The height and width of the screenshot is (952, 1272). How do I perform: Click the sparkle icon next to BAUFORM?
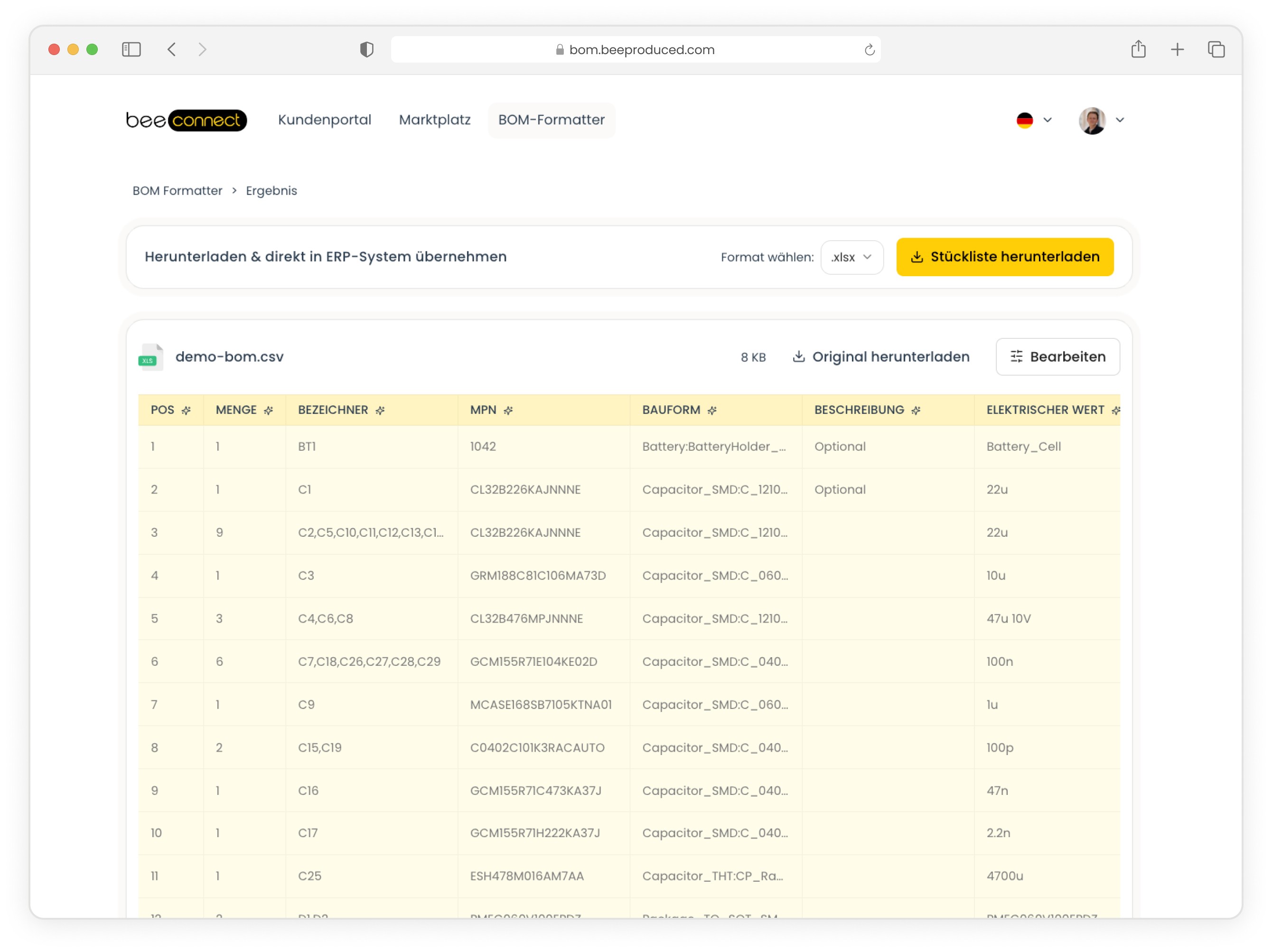[712, 411]
